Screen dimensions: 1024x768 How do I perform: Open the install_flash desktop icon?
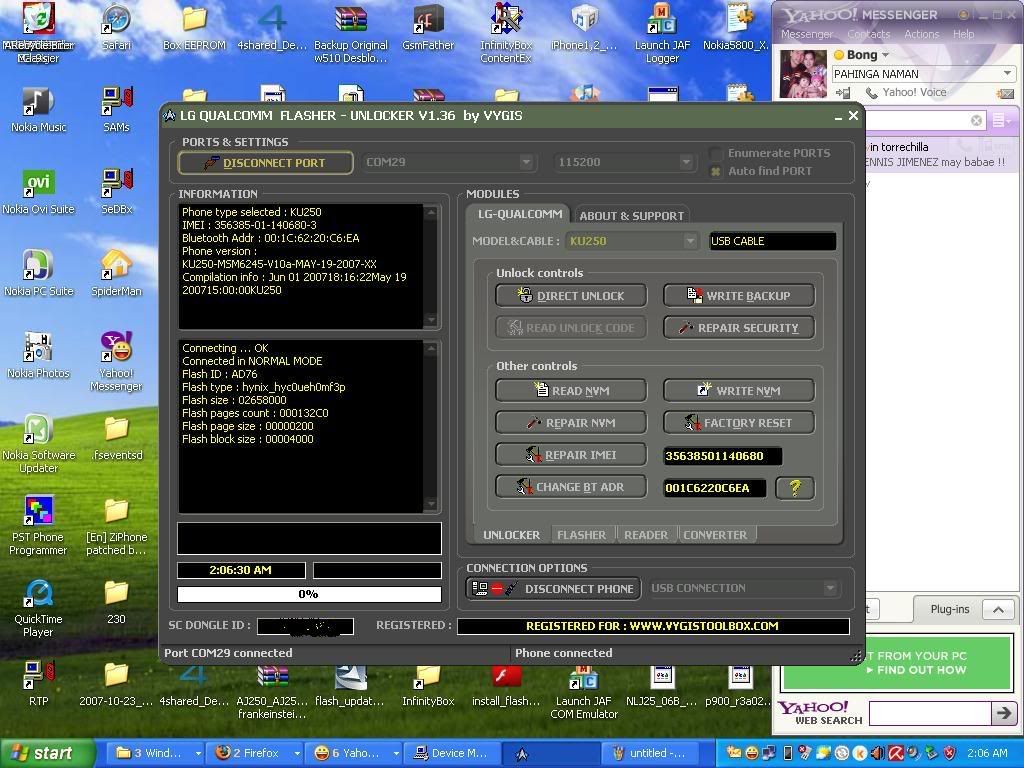click(x=506, y=684)
